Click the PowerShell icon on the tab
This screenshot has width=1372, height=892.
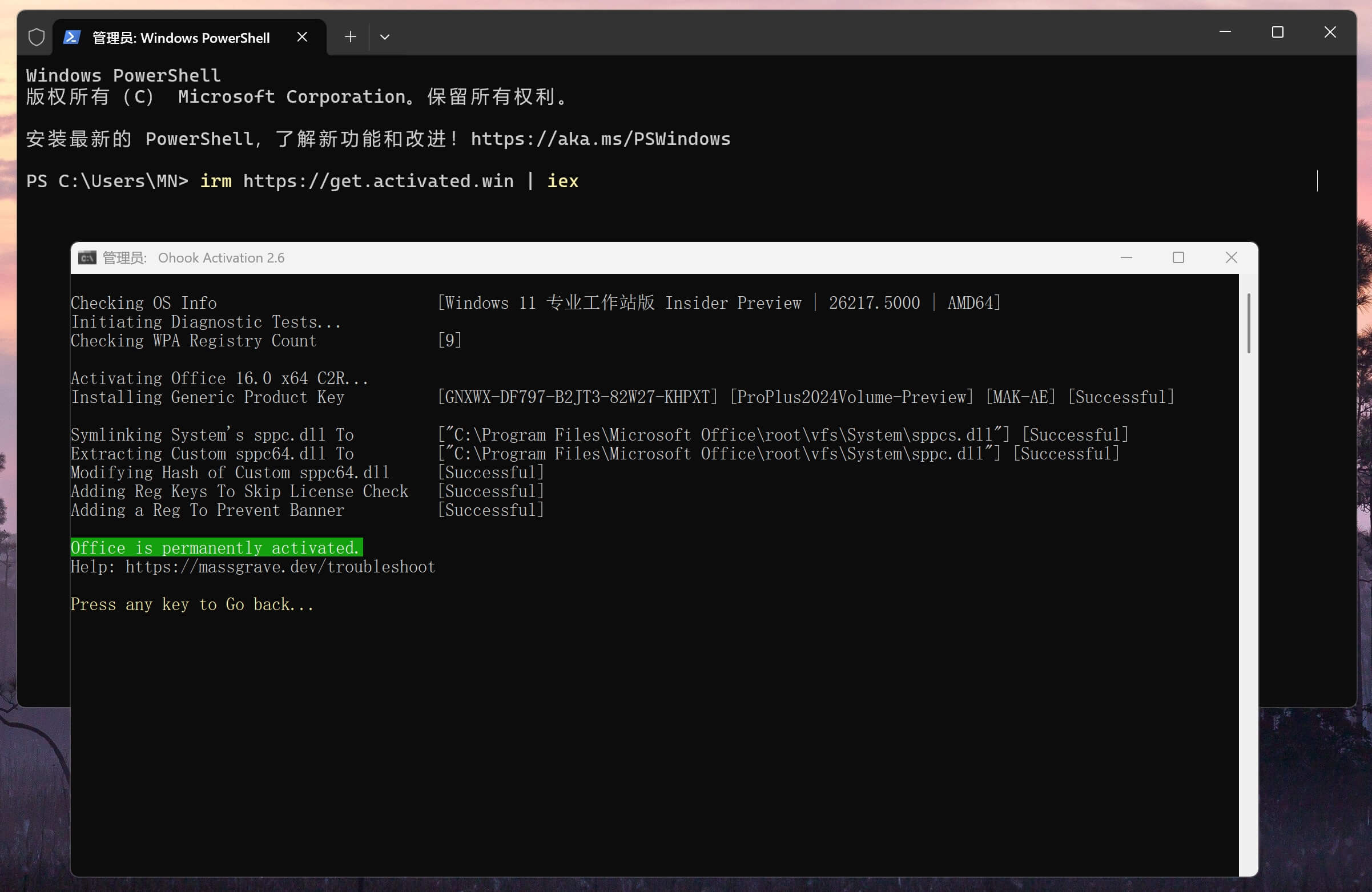coord(71,38)
